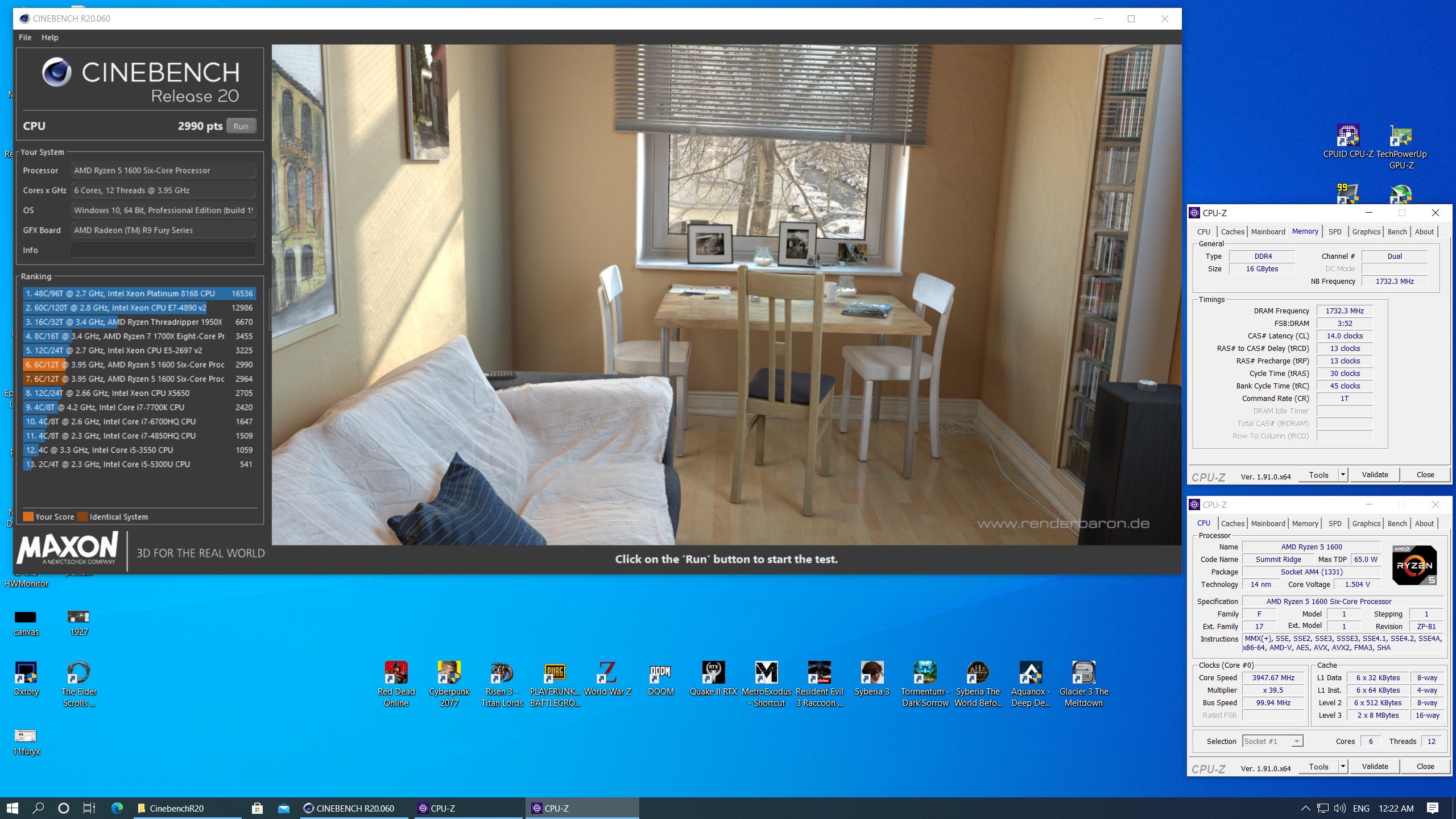Select ranking row with score 2990
The height and width of the screenshot is (819, 1456).
coord(139,365)
